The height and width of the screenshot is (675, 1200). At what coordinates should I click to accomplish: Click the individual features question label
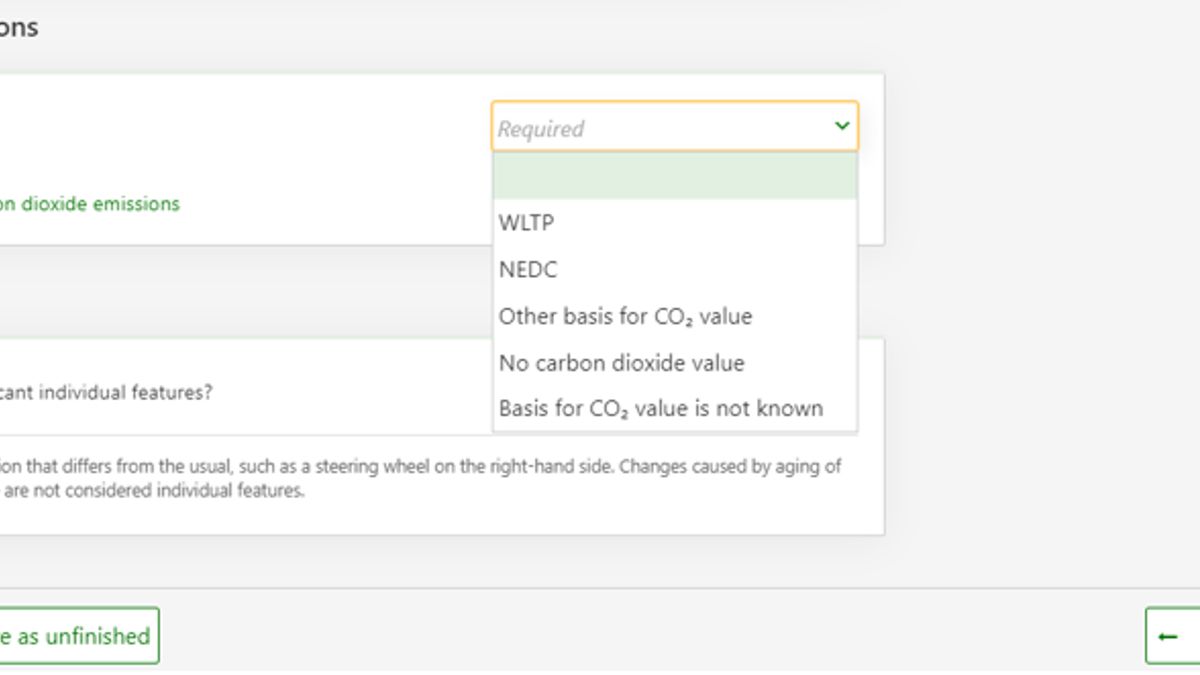click(105, 392)
